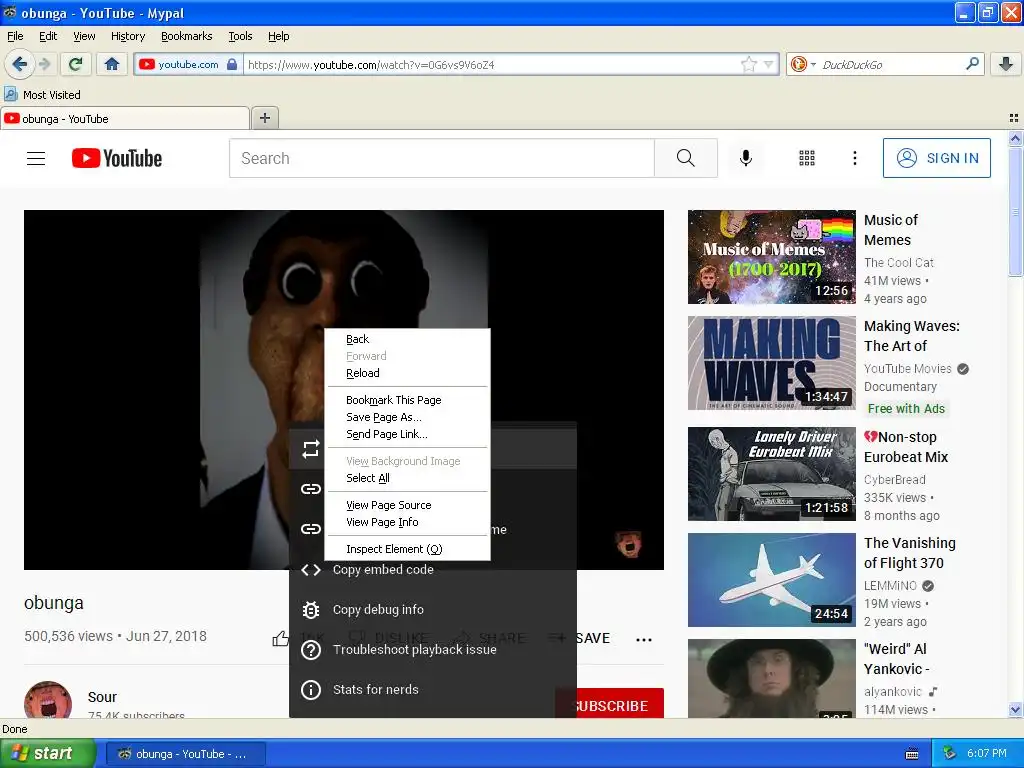Screen dimensions: 1024x768
Task: Open the Help menu
Action: (x=278, y=36)
